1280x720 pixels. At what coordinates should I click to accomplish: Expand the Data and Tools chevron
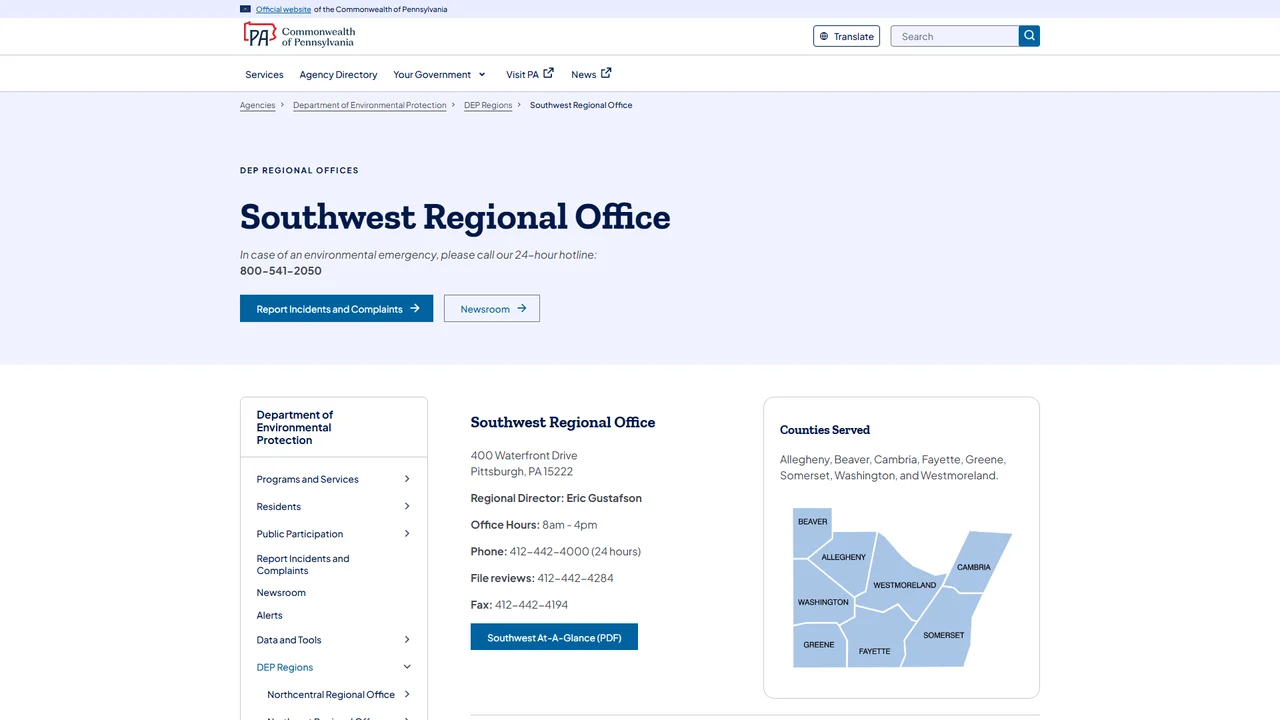[x=407, y=640]
